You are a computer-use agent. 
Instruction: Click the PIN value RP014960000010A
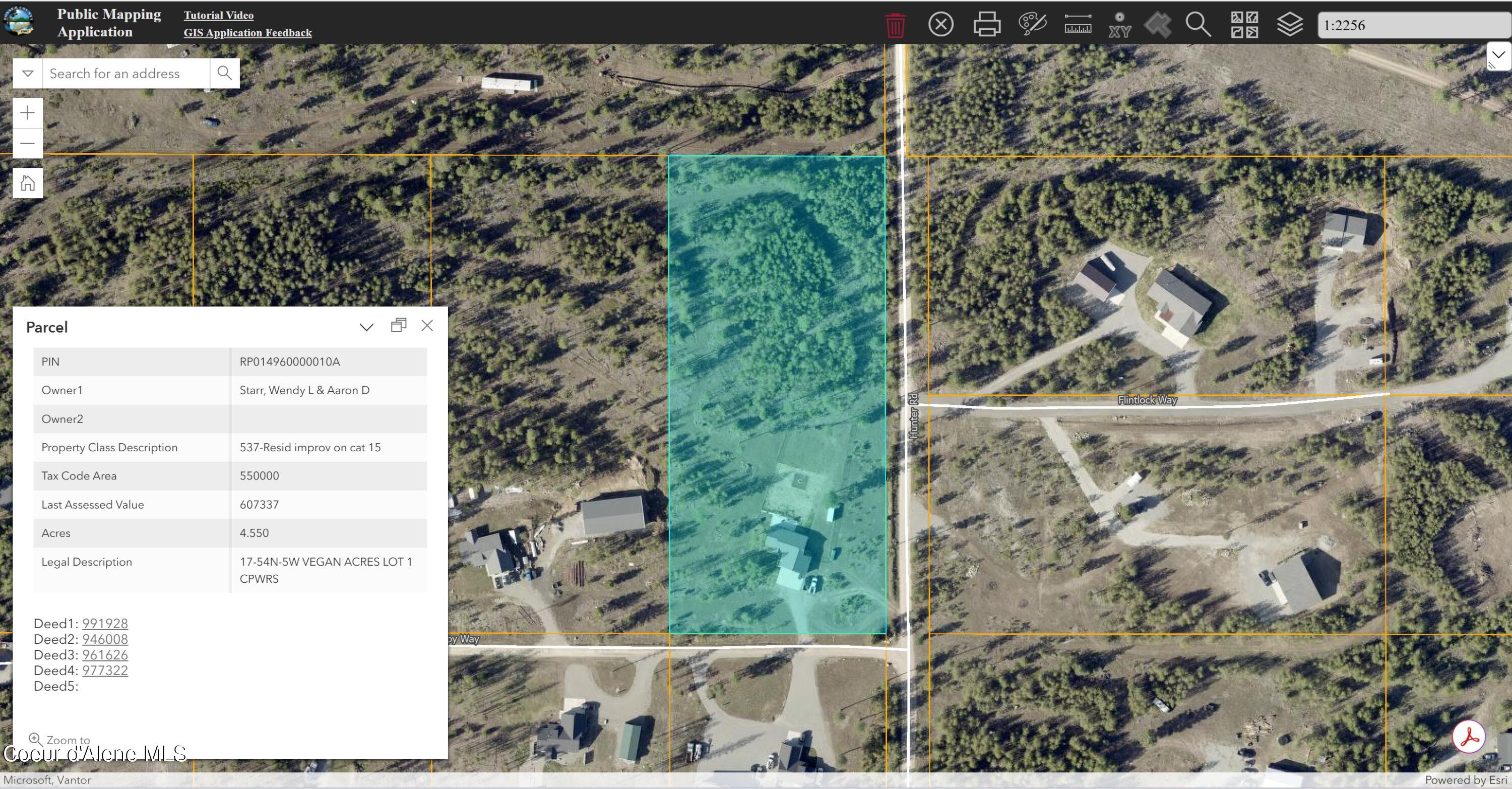point(290,361)
